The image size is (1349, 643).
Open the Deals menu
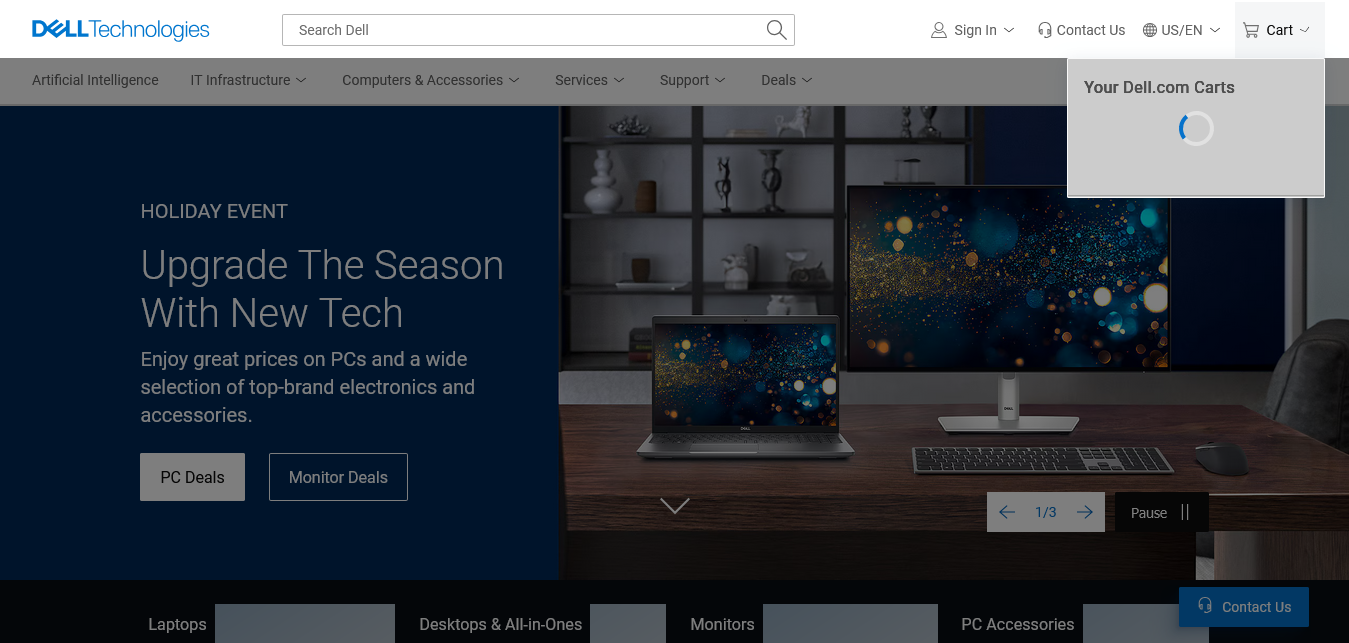tap(786, 80)
